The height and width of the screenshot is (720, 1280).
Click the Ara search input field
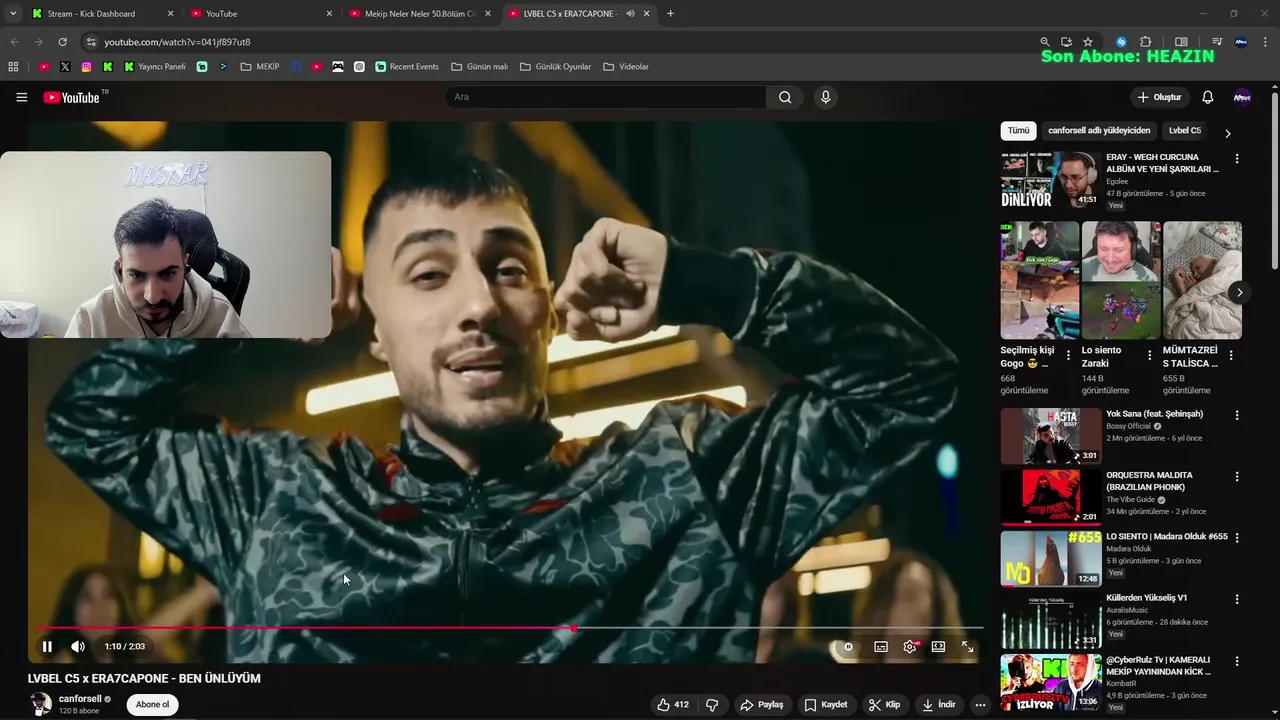[605, 97]
